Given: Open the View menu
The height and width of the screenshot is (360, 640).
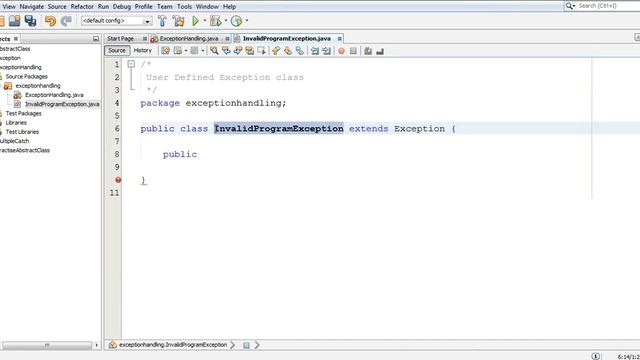Looking at the screenshot, I should pyautogui.click(x=9, y=7).
